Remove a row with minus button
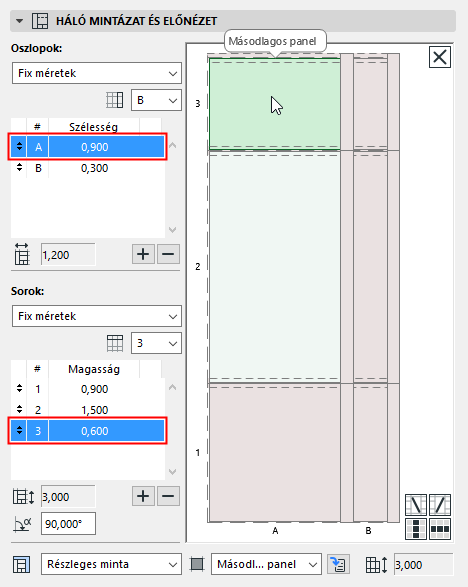 coord(168,496)
